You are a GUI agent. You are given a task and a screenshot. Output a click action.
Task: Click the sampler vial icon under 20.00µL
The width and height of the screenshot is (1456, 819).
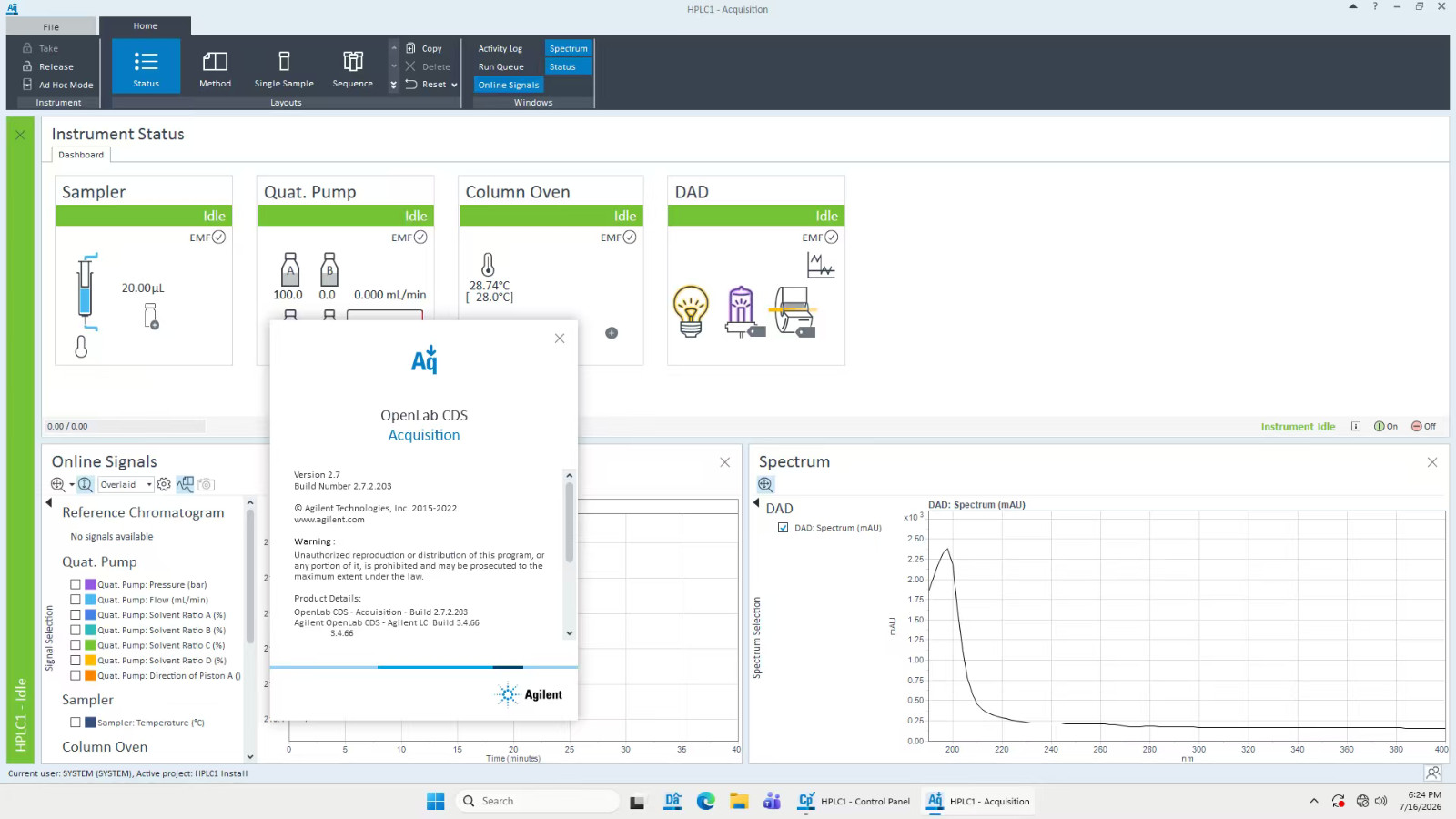point(151,316)
